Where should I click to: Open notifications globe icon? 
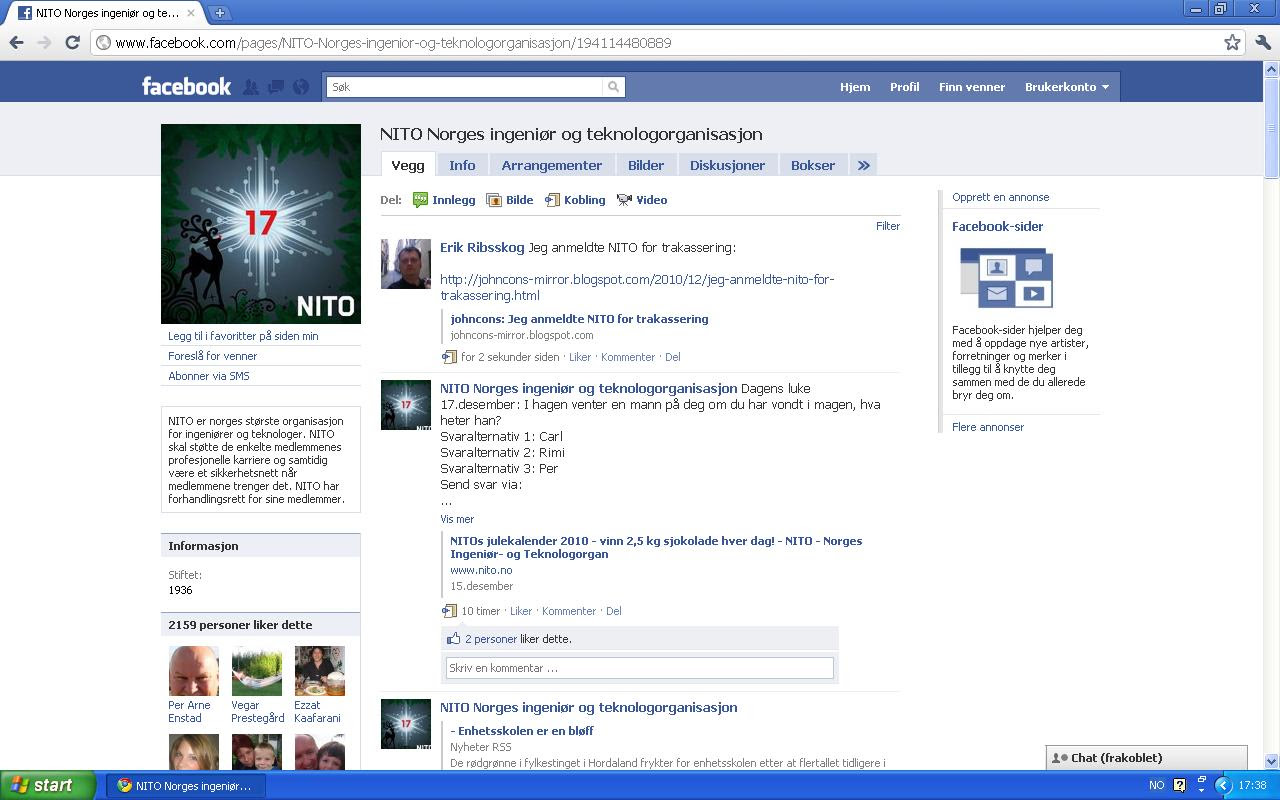point(301,87)
